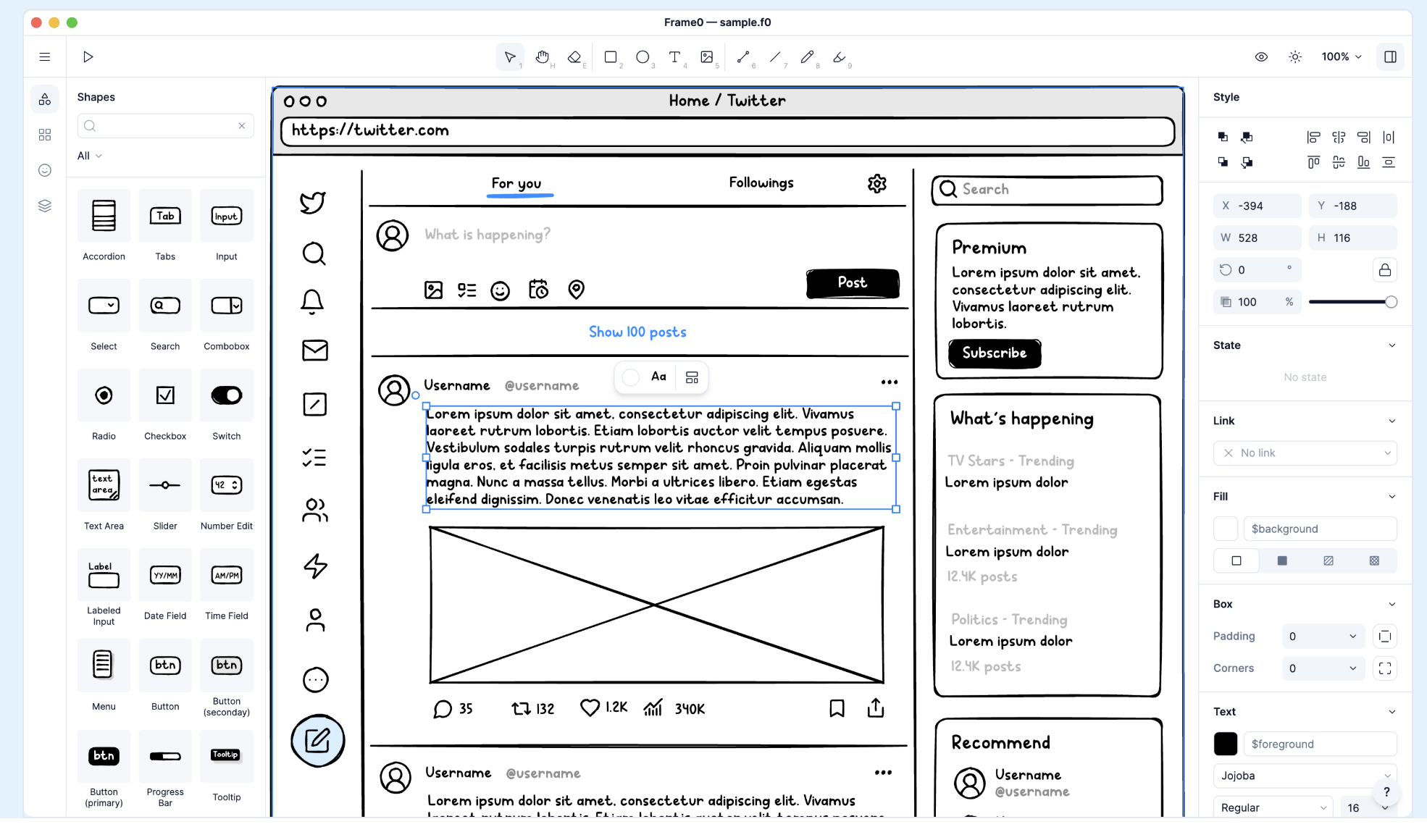Image resolution: width=1427 pixels, height=840 pixels.
Task: Select no-fill style option
Action: tap(1236, 560)
